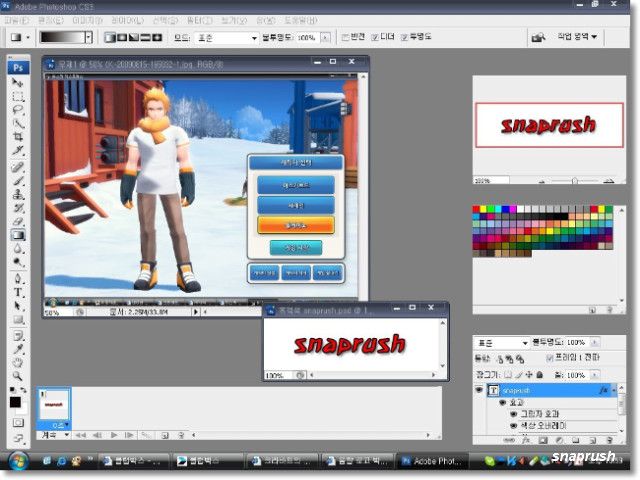This screenshot has width=640, height=480.
Task: Select the Horizontal Type tool
Action: coord(18,292)
